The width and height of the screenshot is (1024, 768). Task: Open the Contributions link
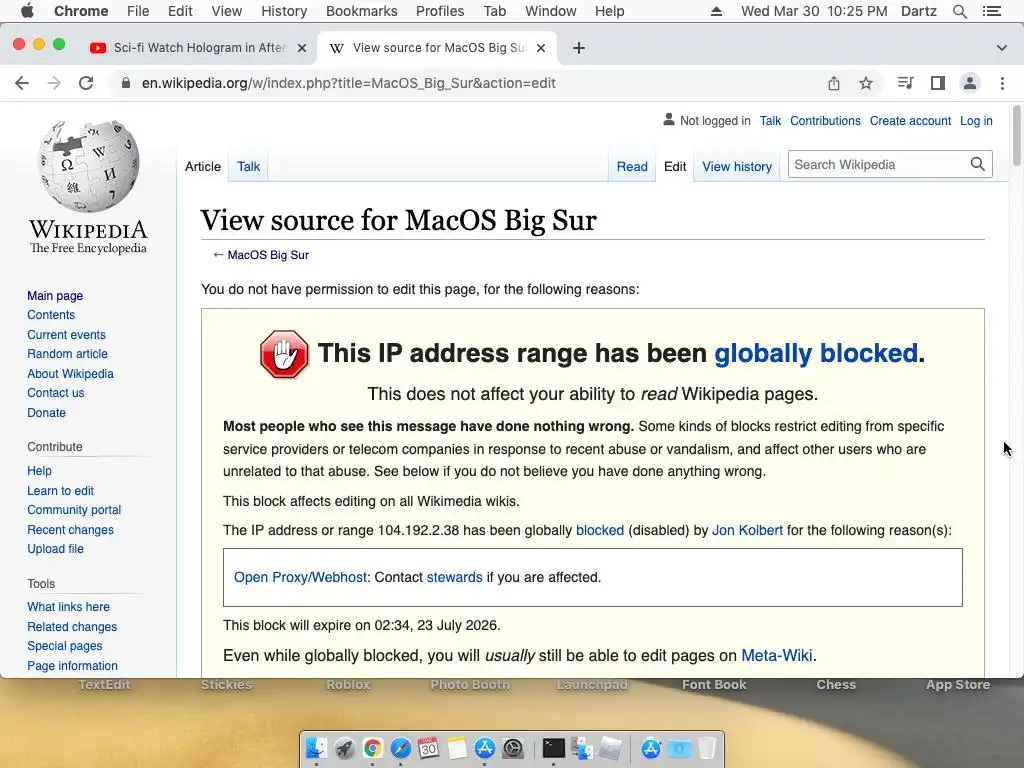pos(825,121)
